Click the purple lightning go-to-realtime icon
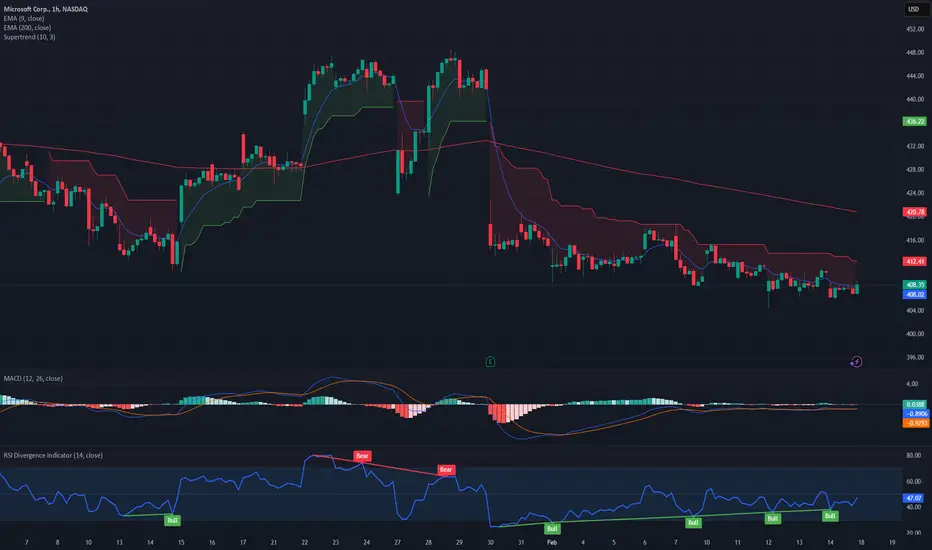 pos(856,362)
